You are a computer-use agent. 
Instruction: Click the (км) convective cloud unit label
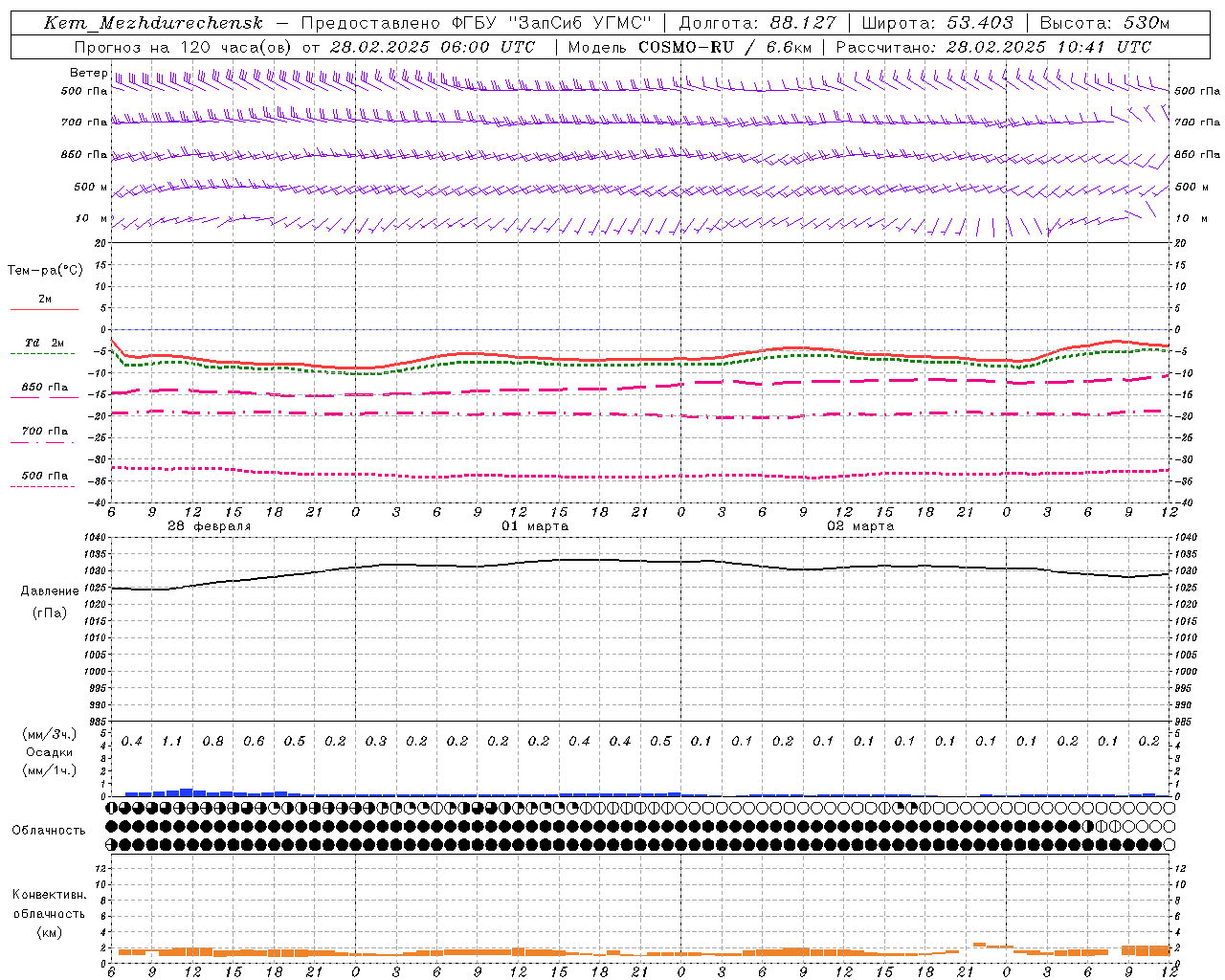pos(50,932)
